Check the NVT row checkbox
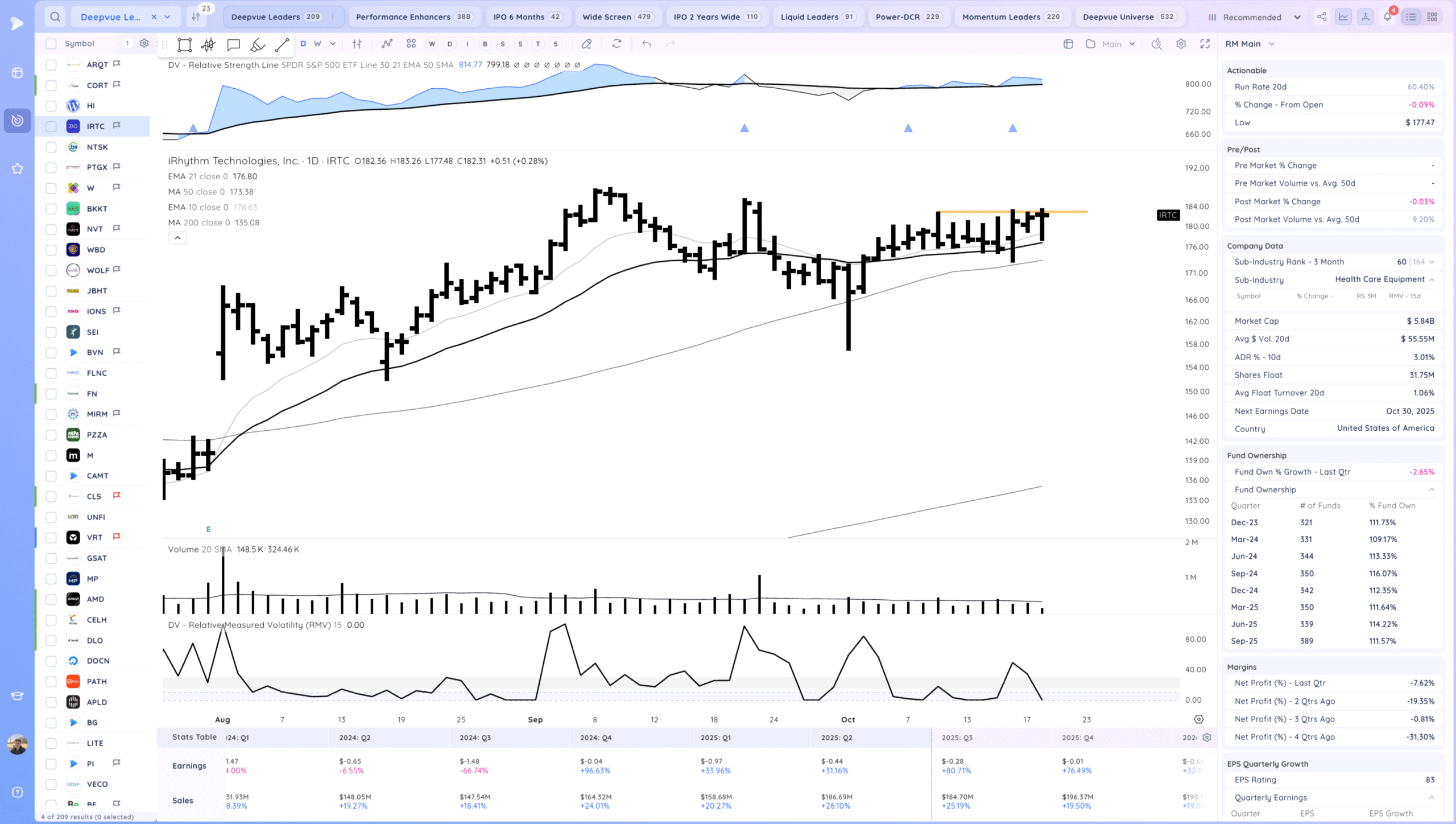Viewport: 1456px width, 824px height. pyautogui.click(x=51, y=229)
